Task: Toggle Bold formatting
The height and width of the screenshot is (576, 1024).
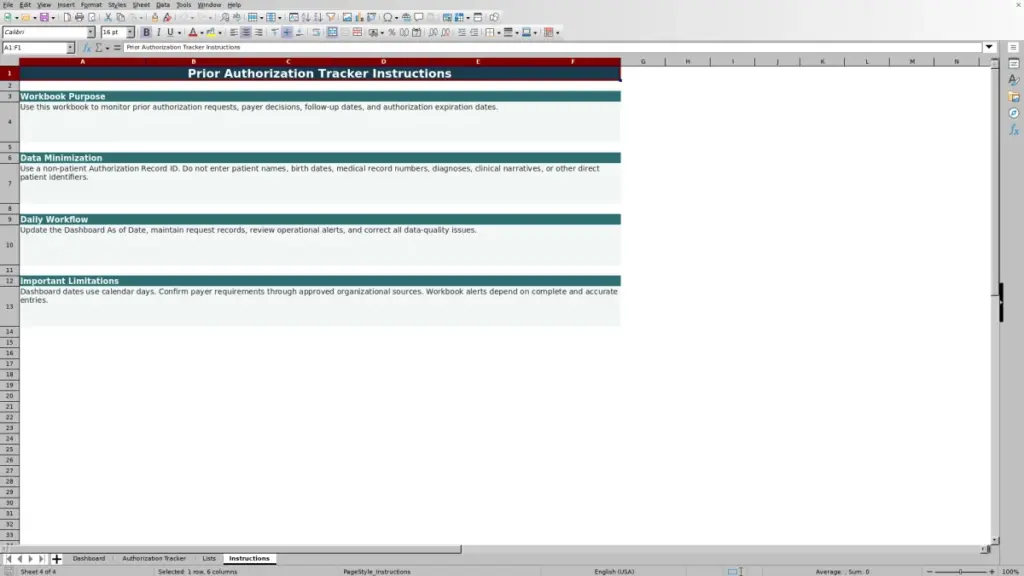Action: (146, 33)
